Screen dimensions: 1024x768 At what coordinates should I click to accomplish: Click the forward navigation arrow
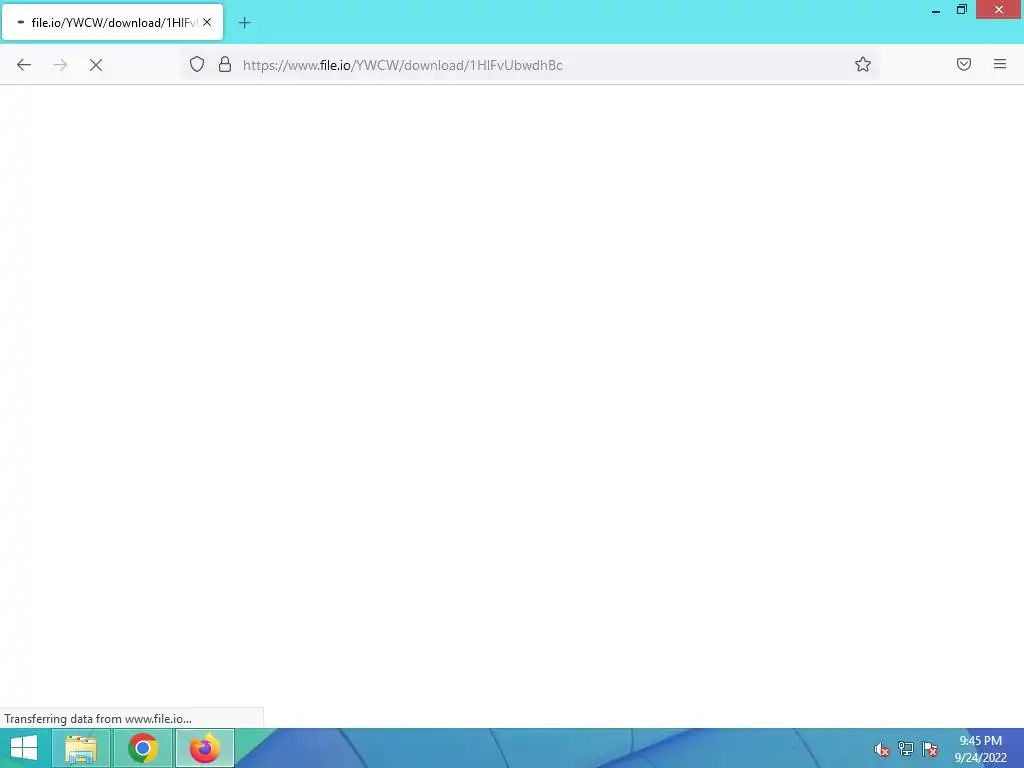tap(60, 65)
